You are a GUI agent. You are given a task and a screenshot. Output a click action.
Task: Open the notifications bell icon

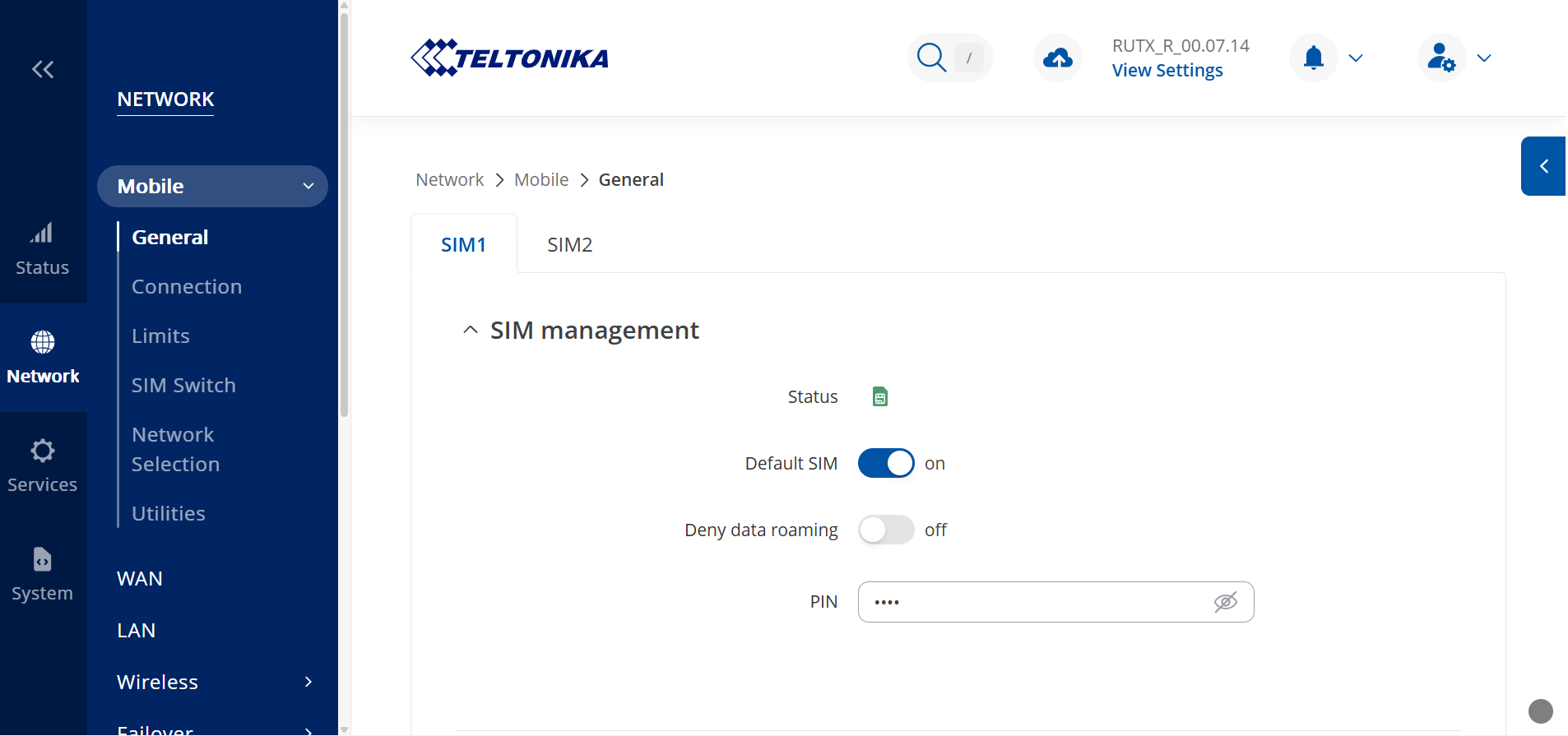pyautogui.click(x=1314, y=58)
